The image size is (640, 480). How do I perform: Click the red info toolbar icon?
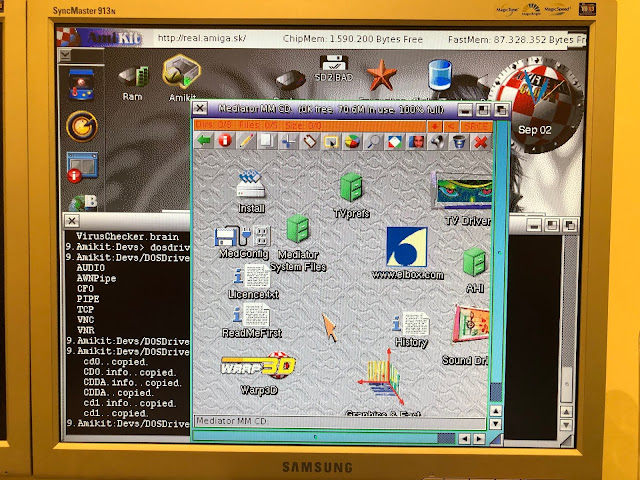click(x=225, y=141)
